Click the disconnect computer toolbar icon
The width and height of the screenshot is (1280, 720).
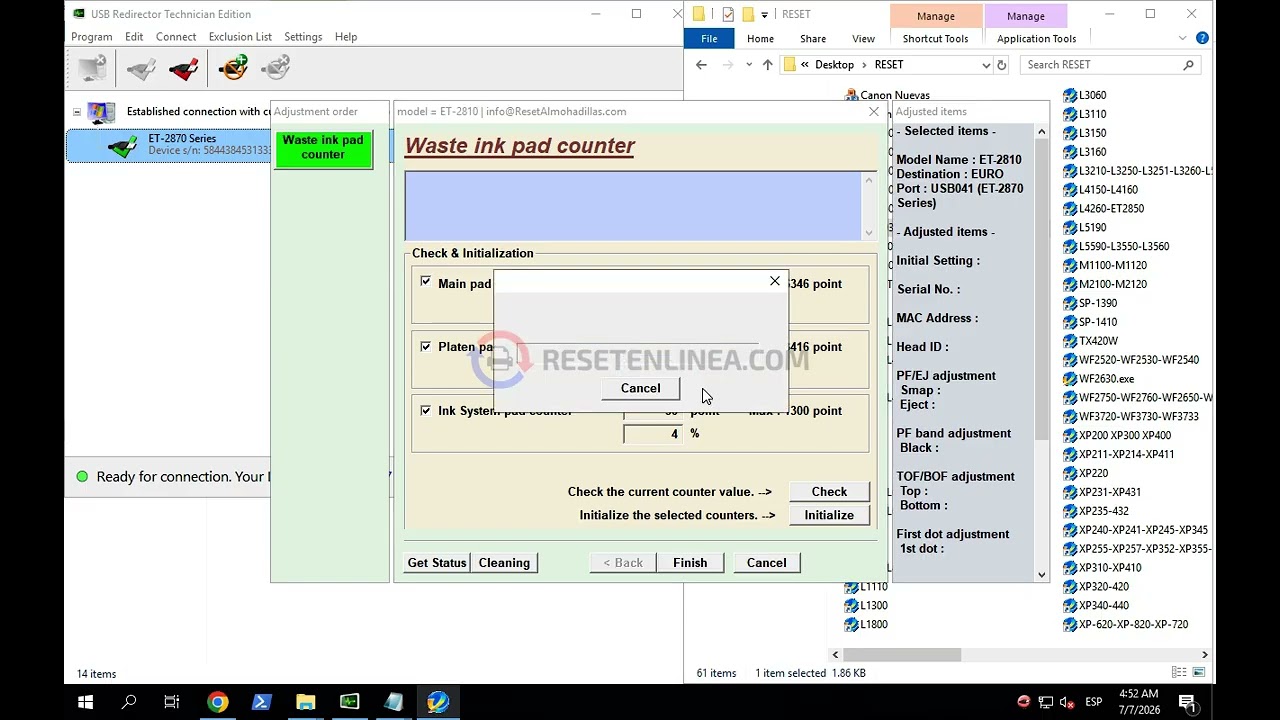pyautogui.click(x=92, y=68)
